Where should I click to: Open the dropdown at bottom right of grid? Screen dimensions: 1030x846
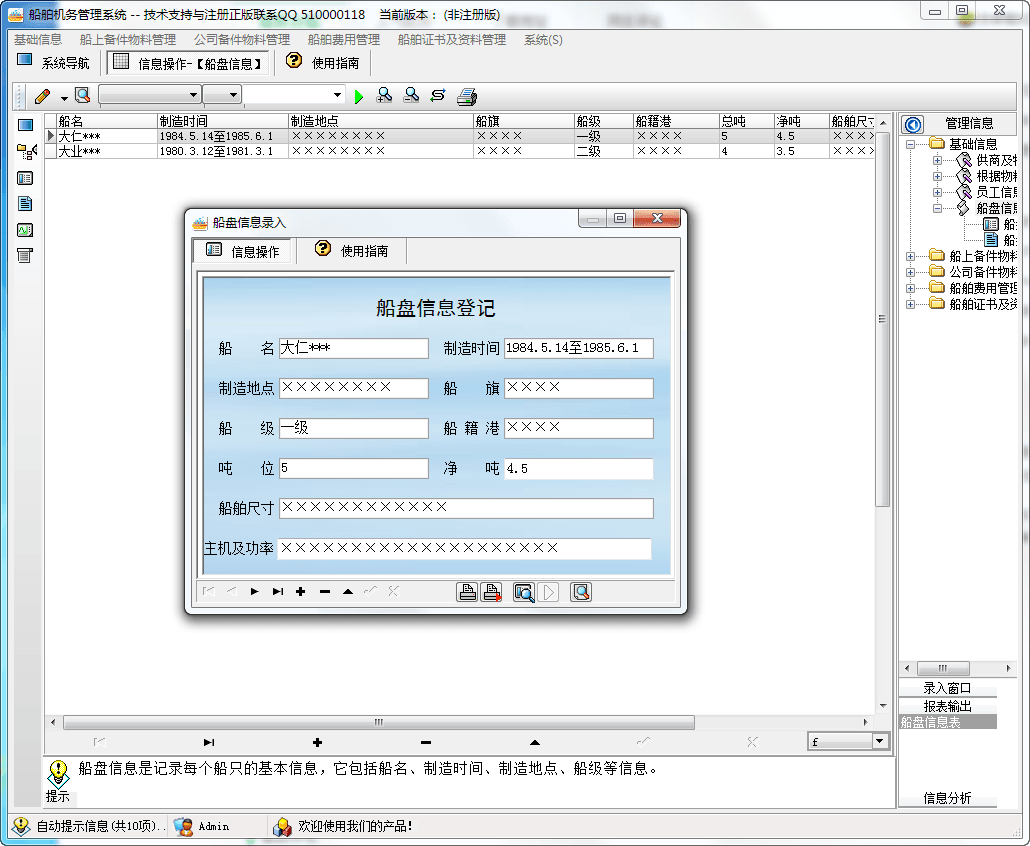[x=880, y=741]
